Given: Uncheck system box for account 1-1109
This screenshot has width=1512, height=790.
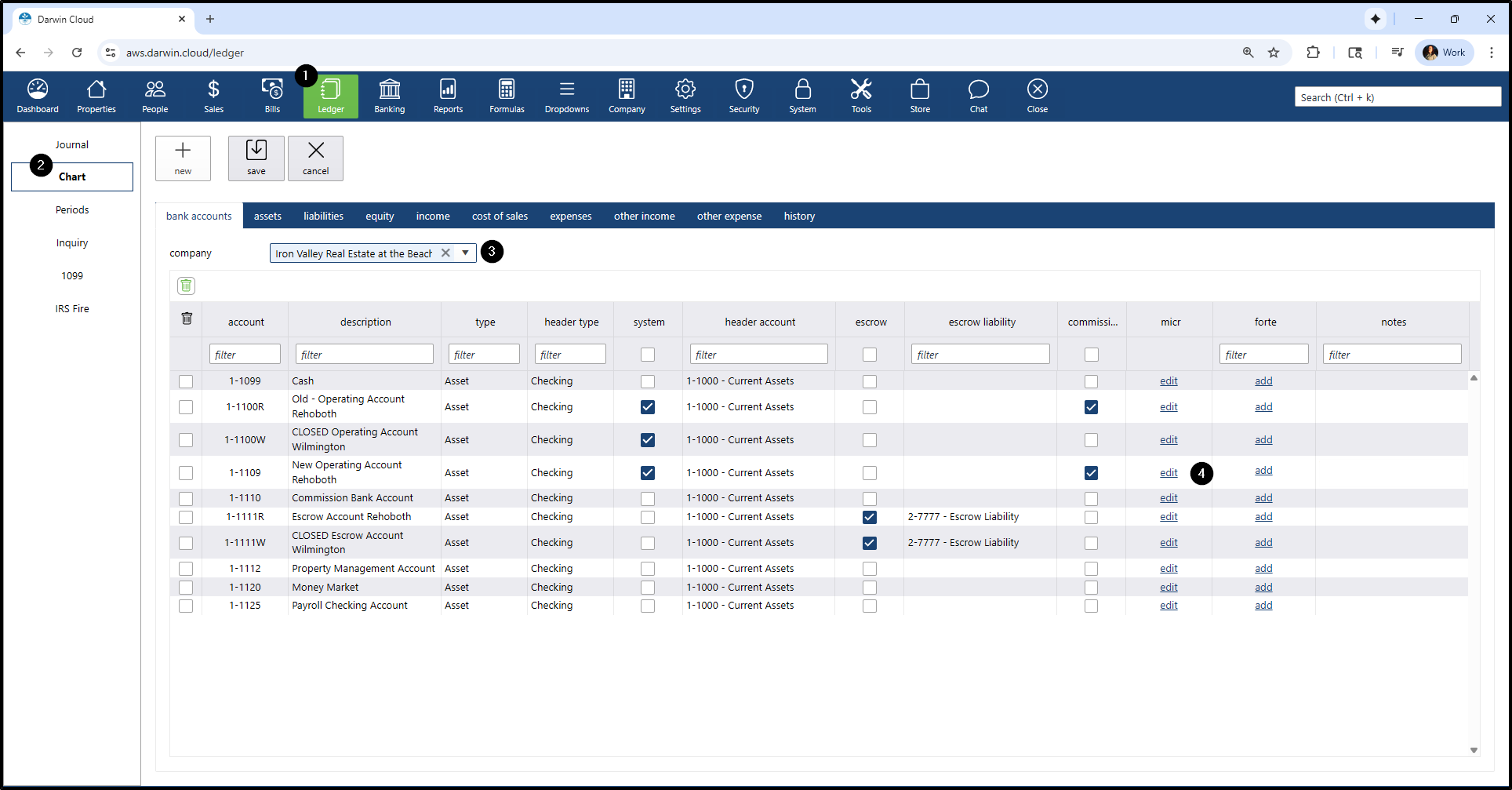Looking at the screenshot, I should point(647,473).
